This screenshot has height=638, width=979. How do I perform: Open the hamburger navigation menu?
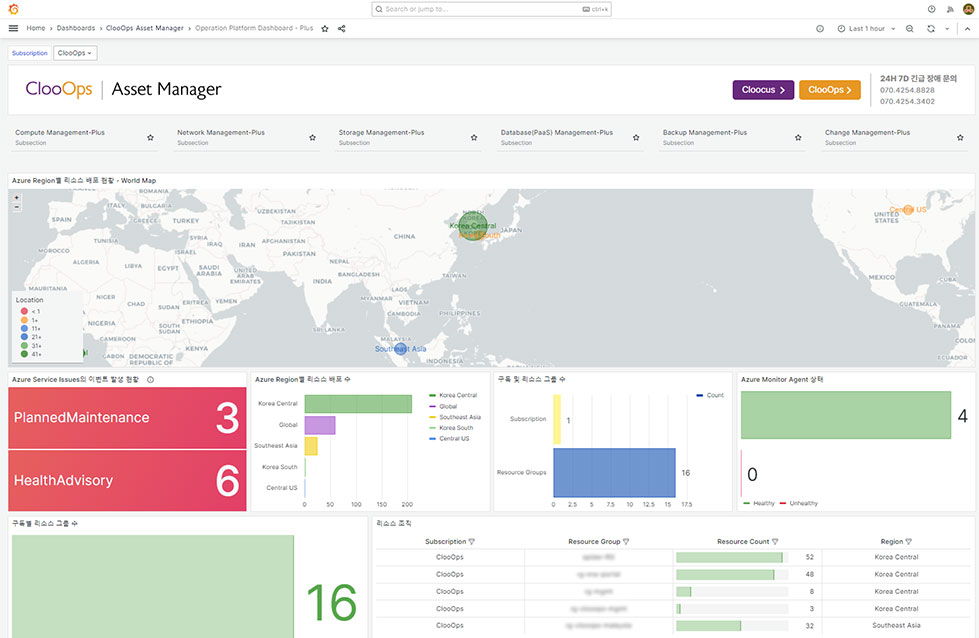tap(13, 28)
